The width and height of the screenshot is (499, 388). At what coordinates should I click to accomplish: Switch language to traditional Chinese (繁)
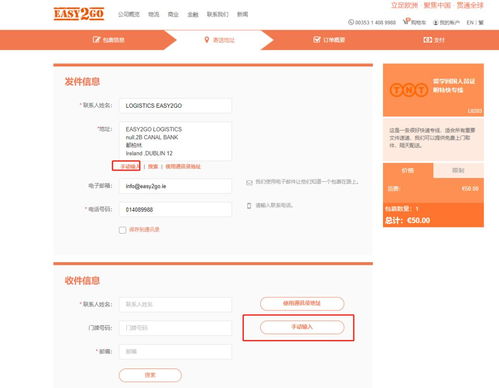tap(481, 23)
